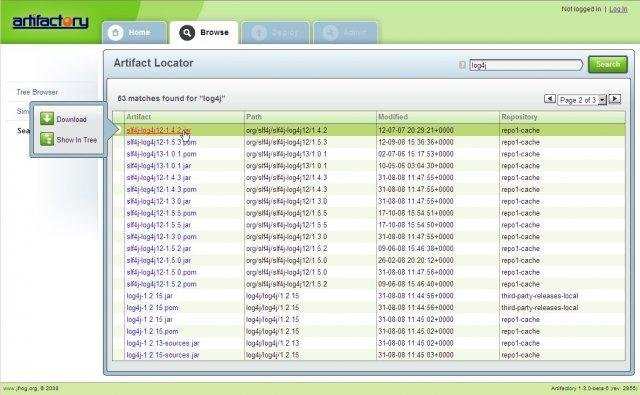This screenshot has width=640, height=395.
Task: Open artifact slf4j-log4j12-1.4.2.jar
Action: click(x=158, y=130)
